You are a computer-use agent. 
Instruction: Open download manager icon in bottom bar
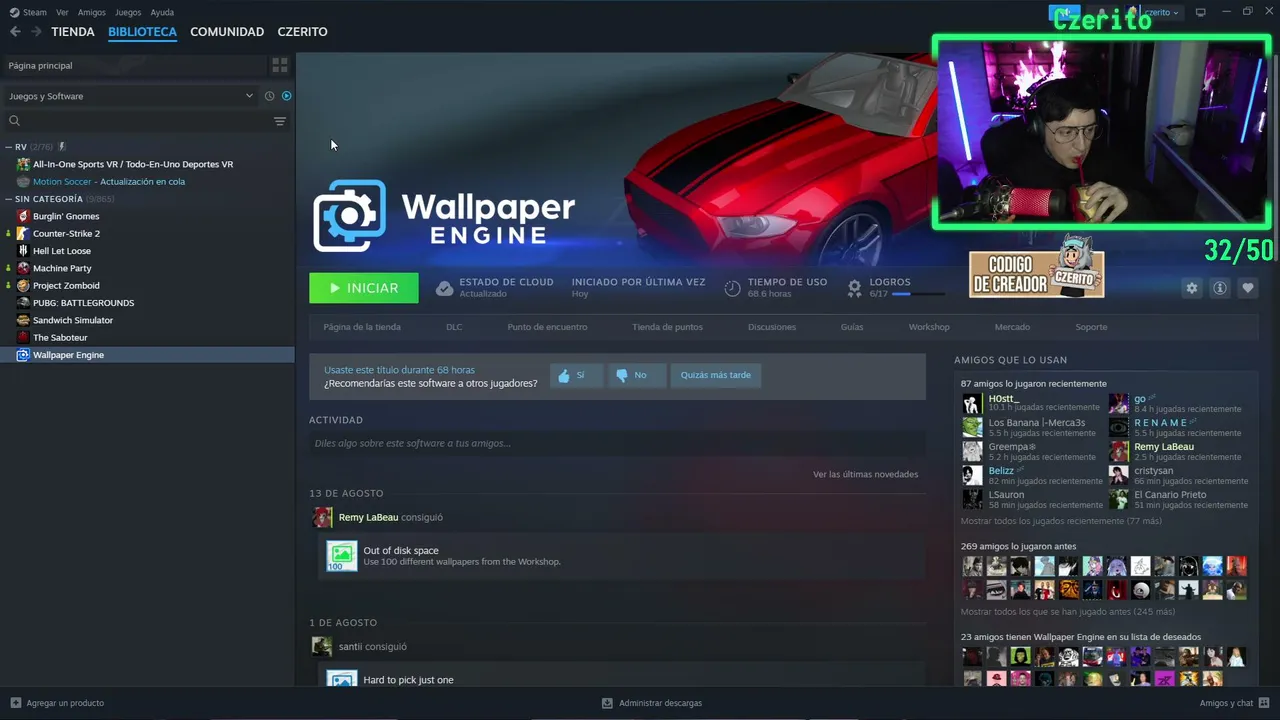[x=607, y=703]
